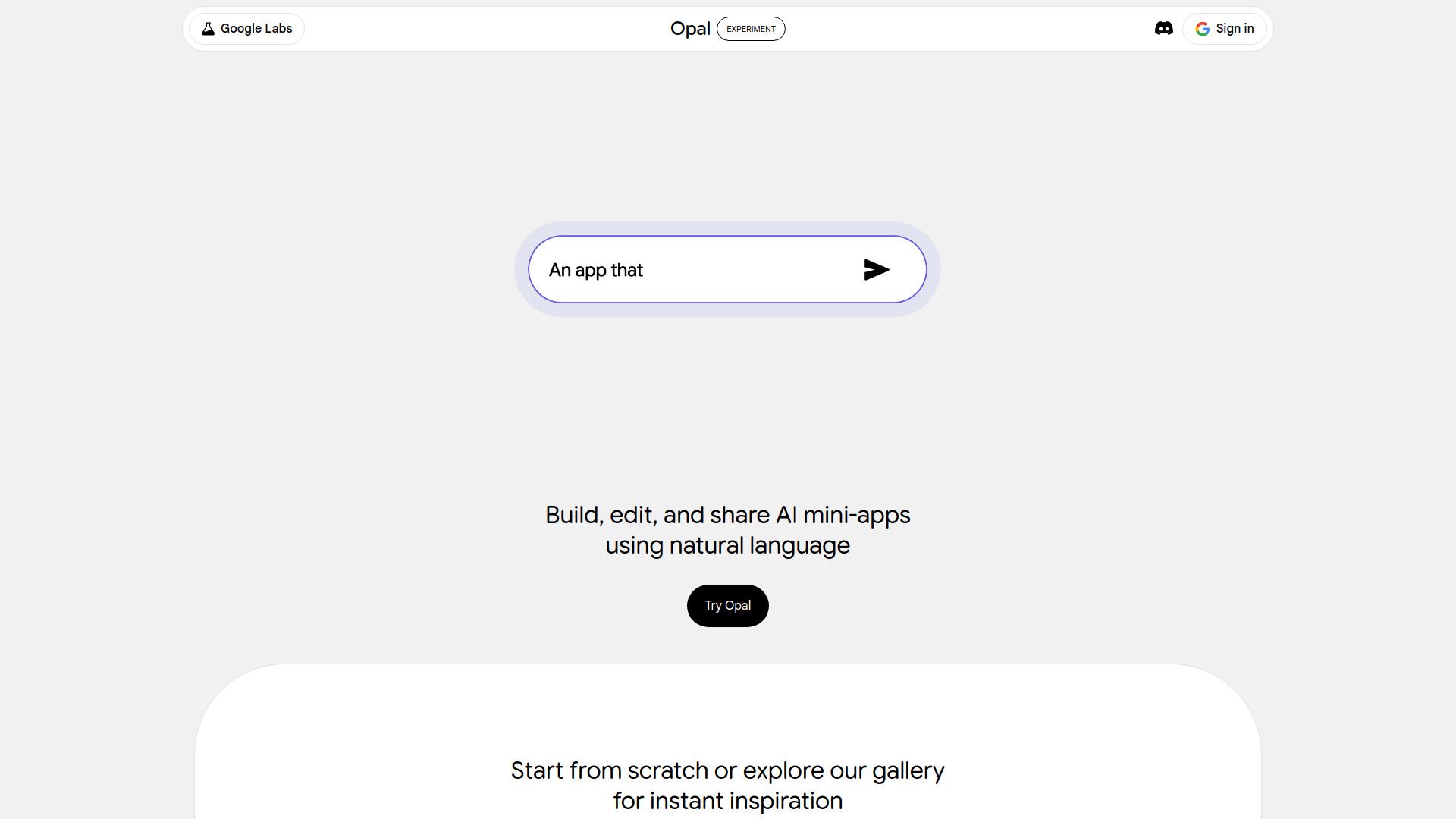Click the "for instant inspiration" text line
This screenshot has width=1456, height=819.
(x=727, y=801)
